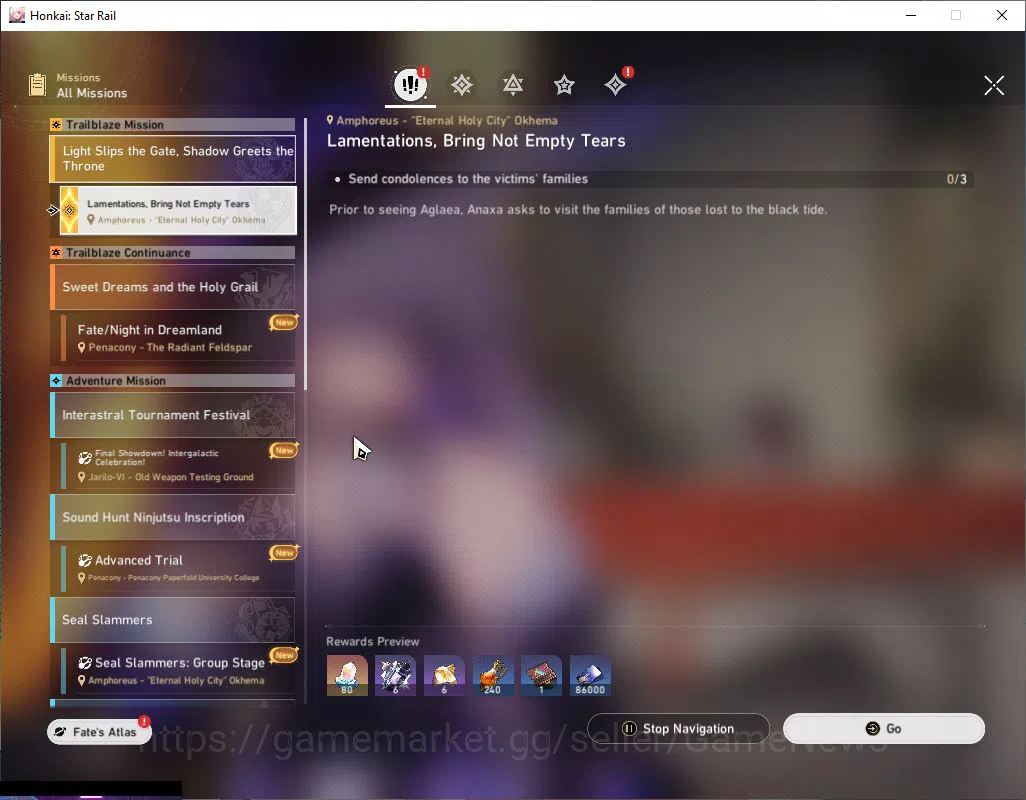Image resolution: width=1026 pixels, height=800 pixels.
Task: Click the navigation tracking marker beside Lamentations
Action: click(53, 210)
